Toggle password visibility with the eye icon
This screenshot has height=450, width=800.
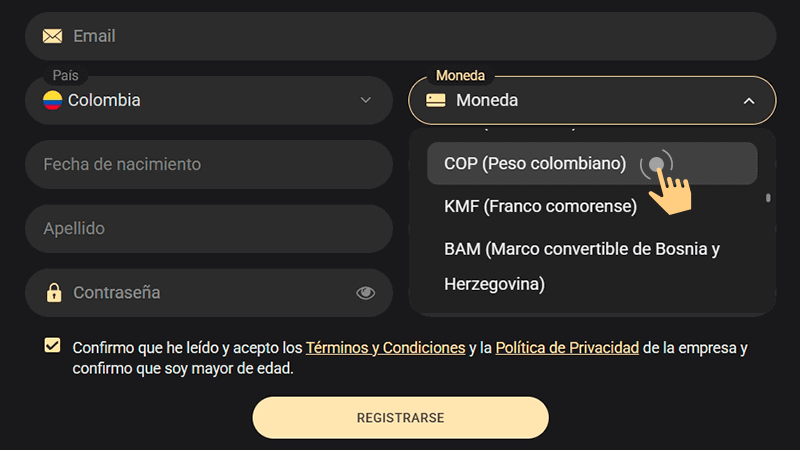pos(366,293)
